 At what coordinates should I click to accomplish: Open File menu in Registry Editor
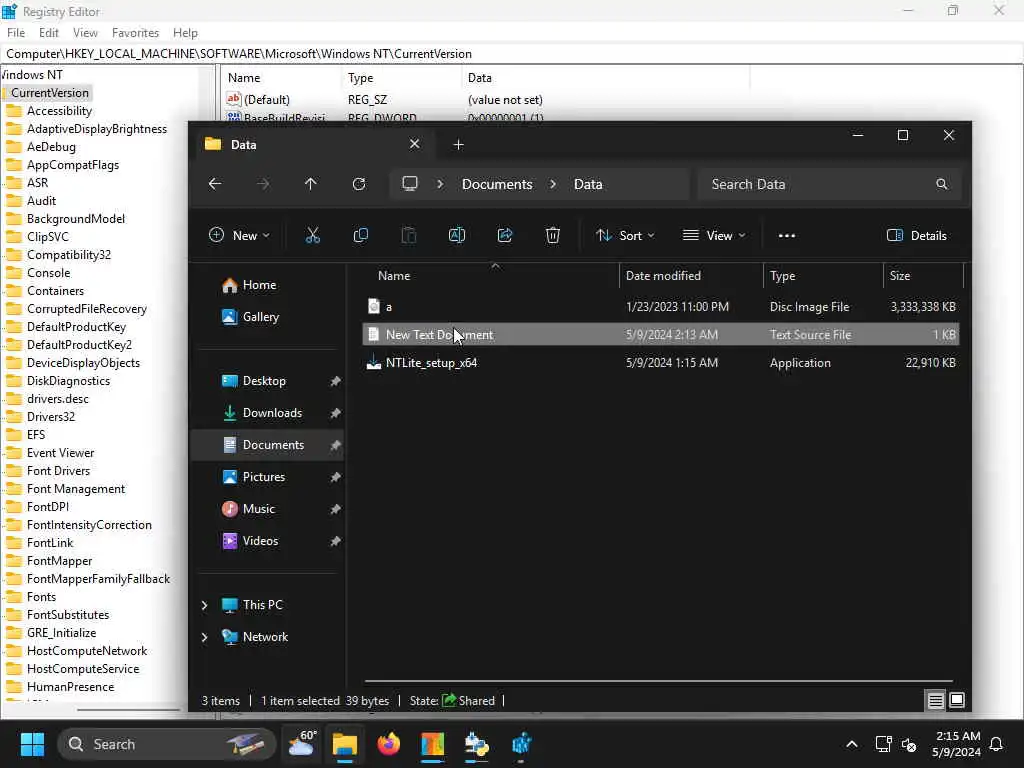(x=16, y=33)
